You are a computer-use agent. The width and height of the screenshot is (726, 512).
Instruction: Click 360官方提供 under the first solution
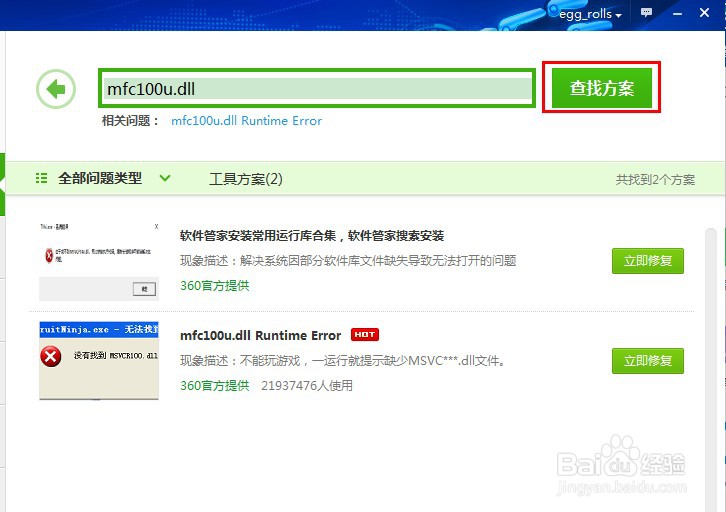coord(214,286)
